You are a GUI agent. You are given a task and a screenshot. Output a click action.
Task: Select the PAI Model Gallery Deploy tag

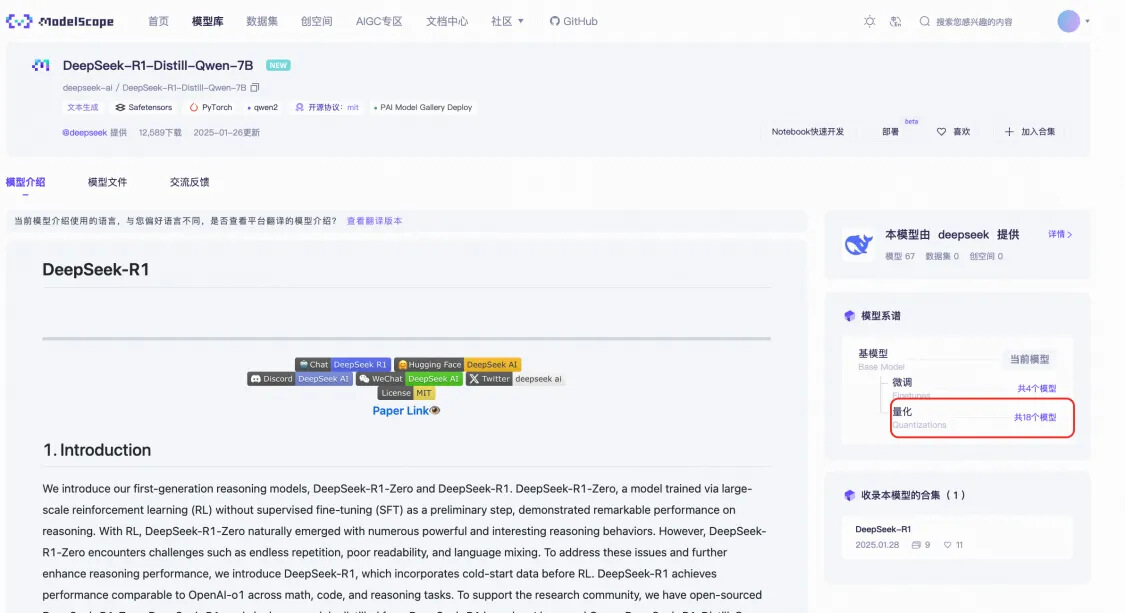423,108
